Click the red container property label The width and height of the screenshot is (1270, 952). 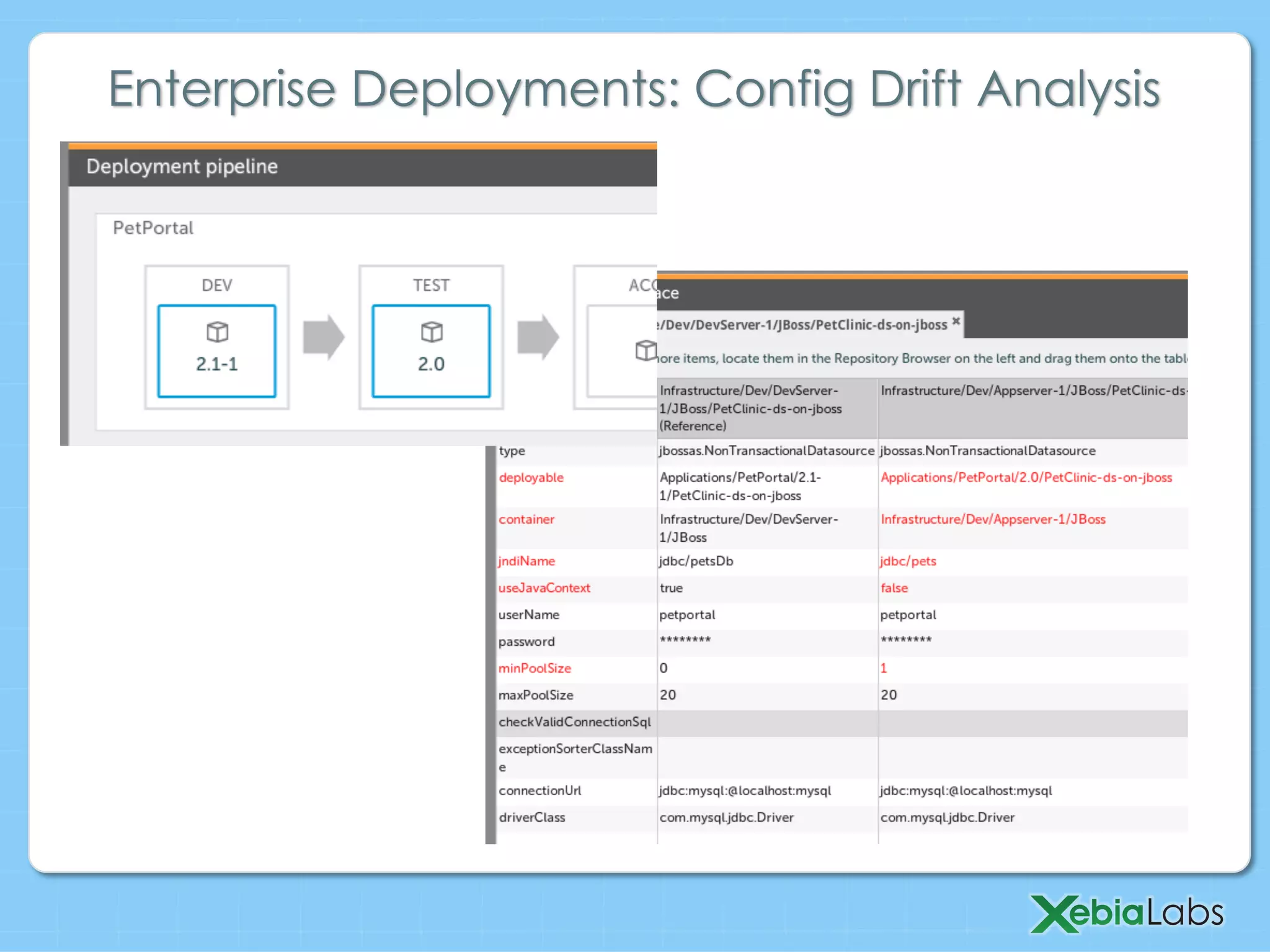(x=526, y=519)
